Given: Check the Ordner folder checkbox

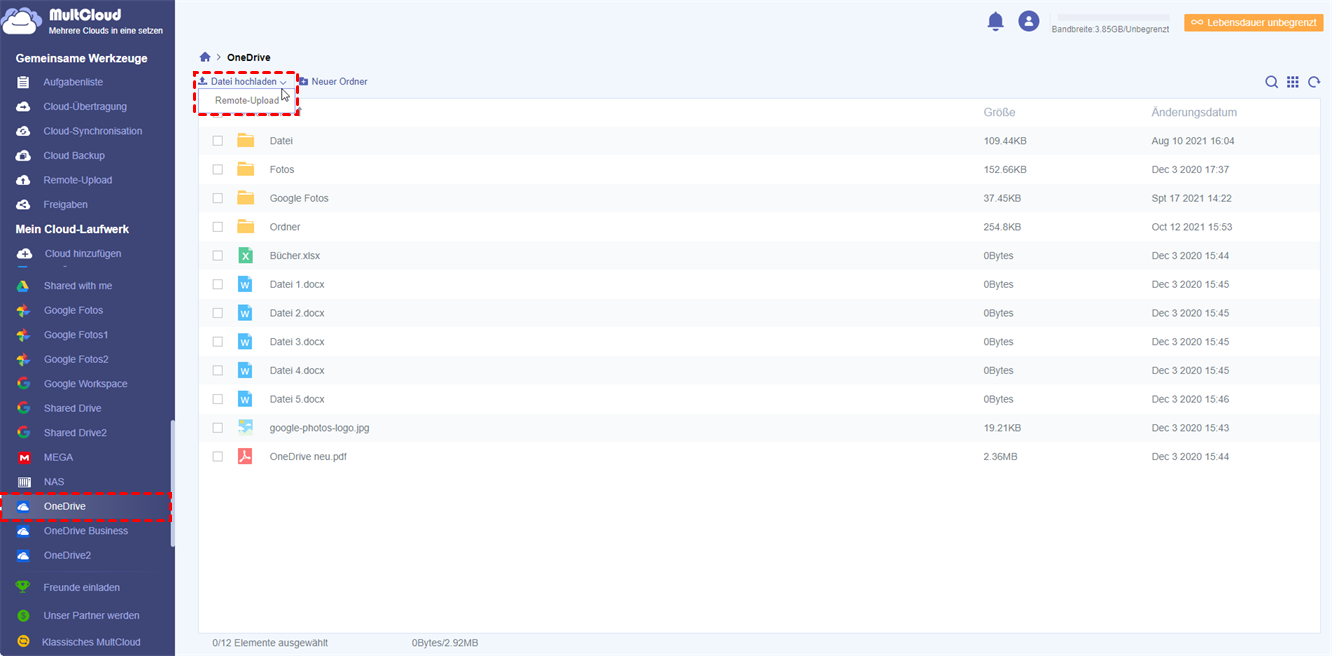Looking at the screenshot, I should 218,227.
